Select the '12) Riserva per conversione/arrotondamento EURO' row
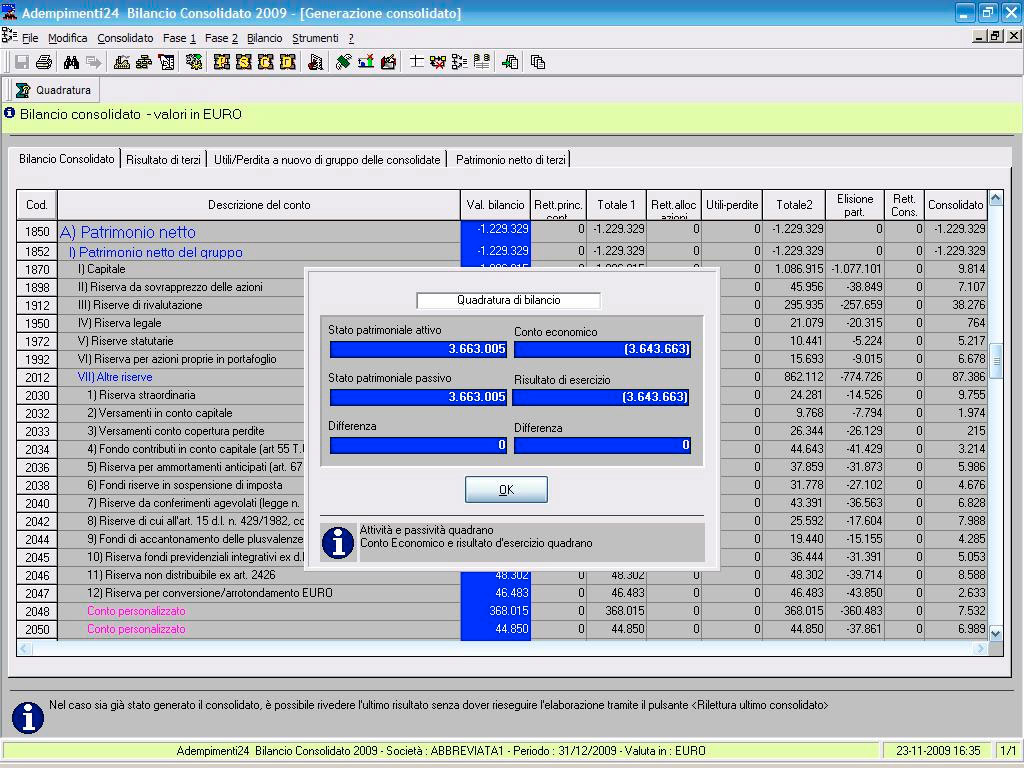Image resolution: width=1024 pixels, height=768 pixels. 502,593
